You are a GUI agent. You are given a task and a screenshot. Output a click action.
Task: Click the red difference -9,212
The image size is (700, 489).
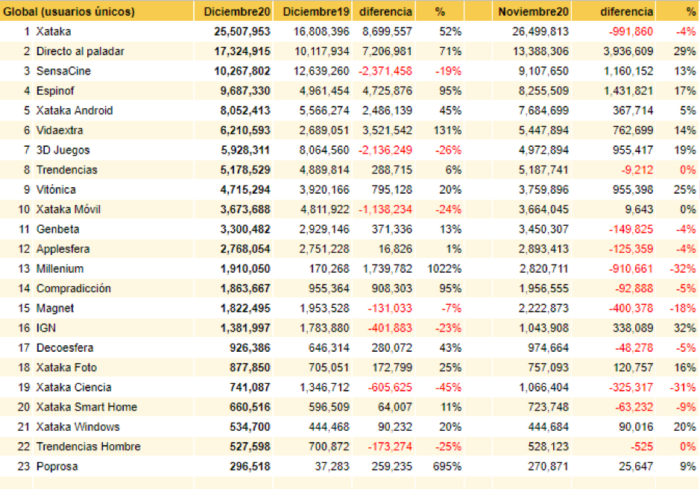pos(637,170)
